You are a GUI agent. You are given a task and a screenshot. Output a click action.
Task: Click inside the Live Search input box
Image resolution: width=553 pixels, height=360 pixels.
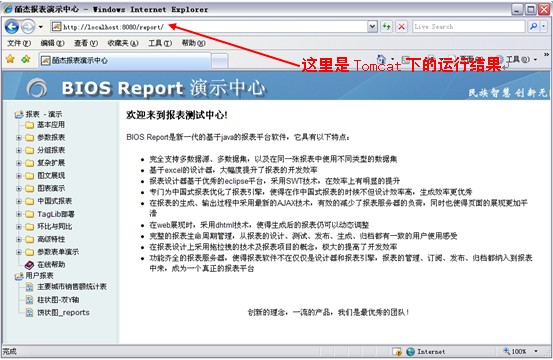pos(469,26)
